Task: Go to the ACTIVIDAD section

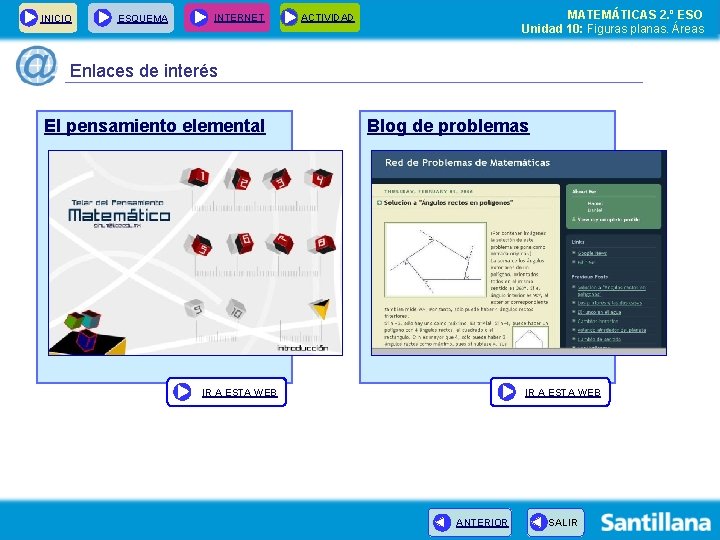Action: (327, 18)
